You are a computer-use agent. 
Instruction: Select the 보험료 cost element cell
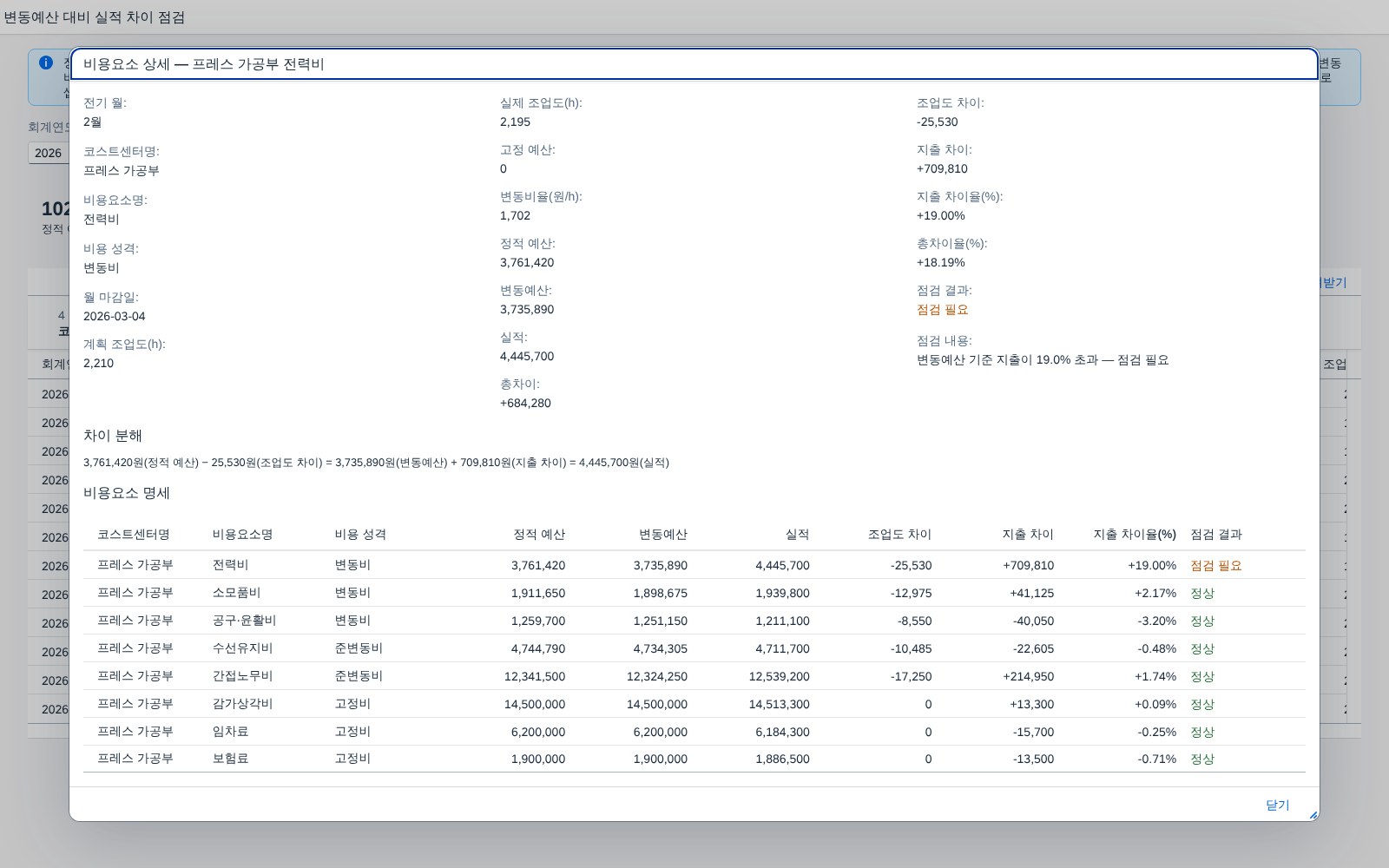(x=230, y=759)
